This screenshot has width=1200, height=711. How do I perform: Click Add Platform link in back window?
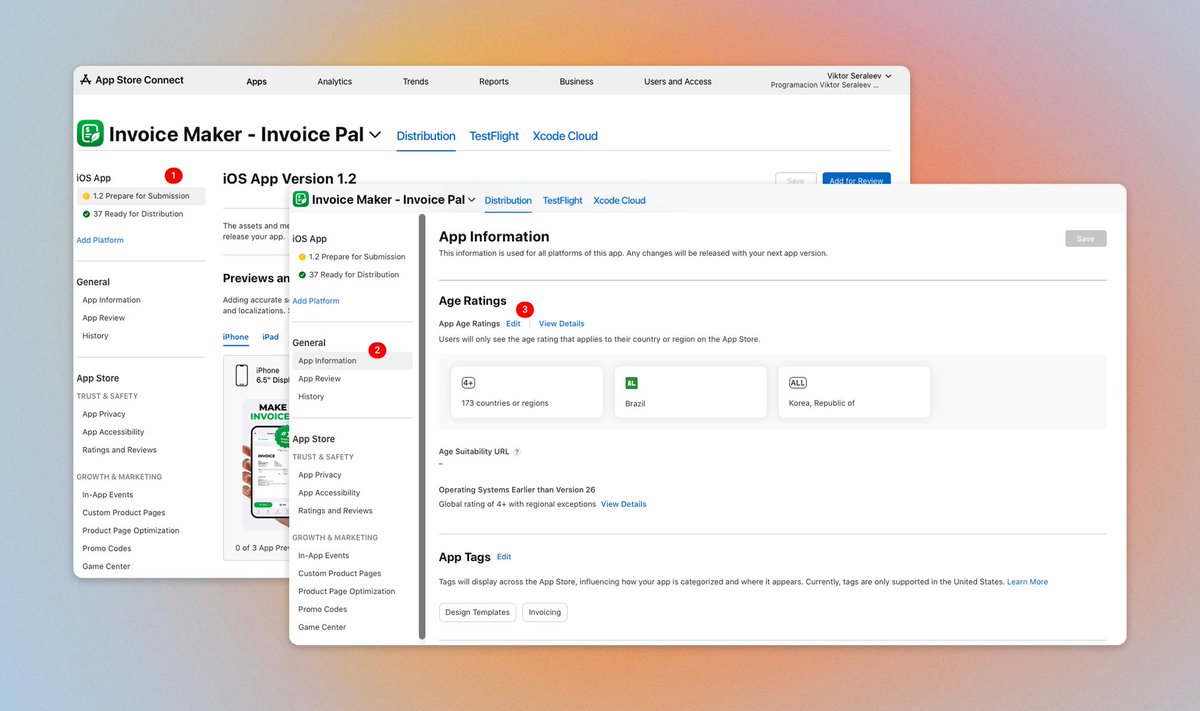point(100,240)
